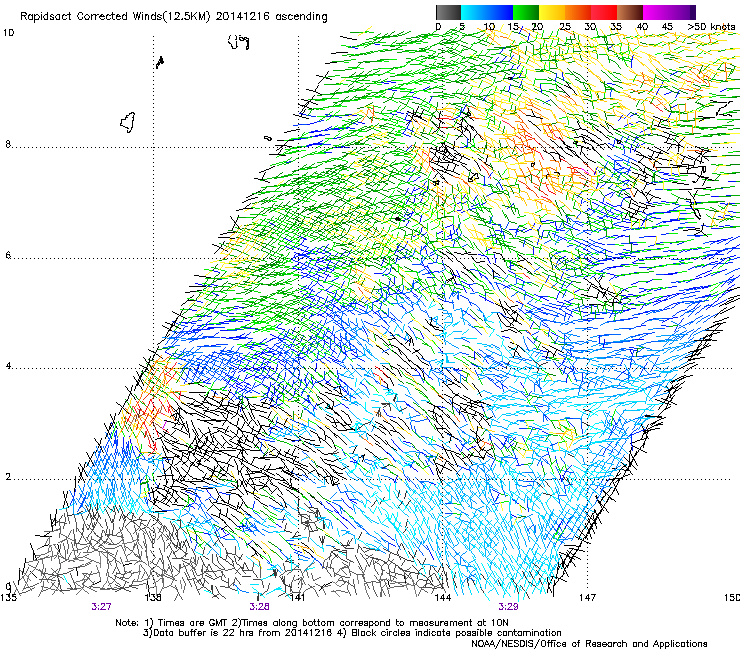
Task: Click the cyan-blue 5-15 knots legend band
Action: click(x=487, y=12)
